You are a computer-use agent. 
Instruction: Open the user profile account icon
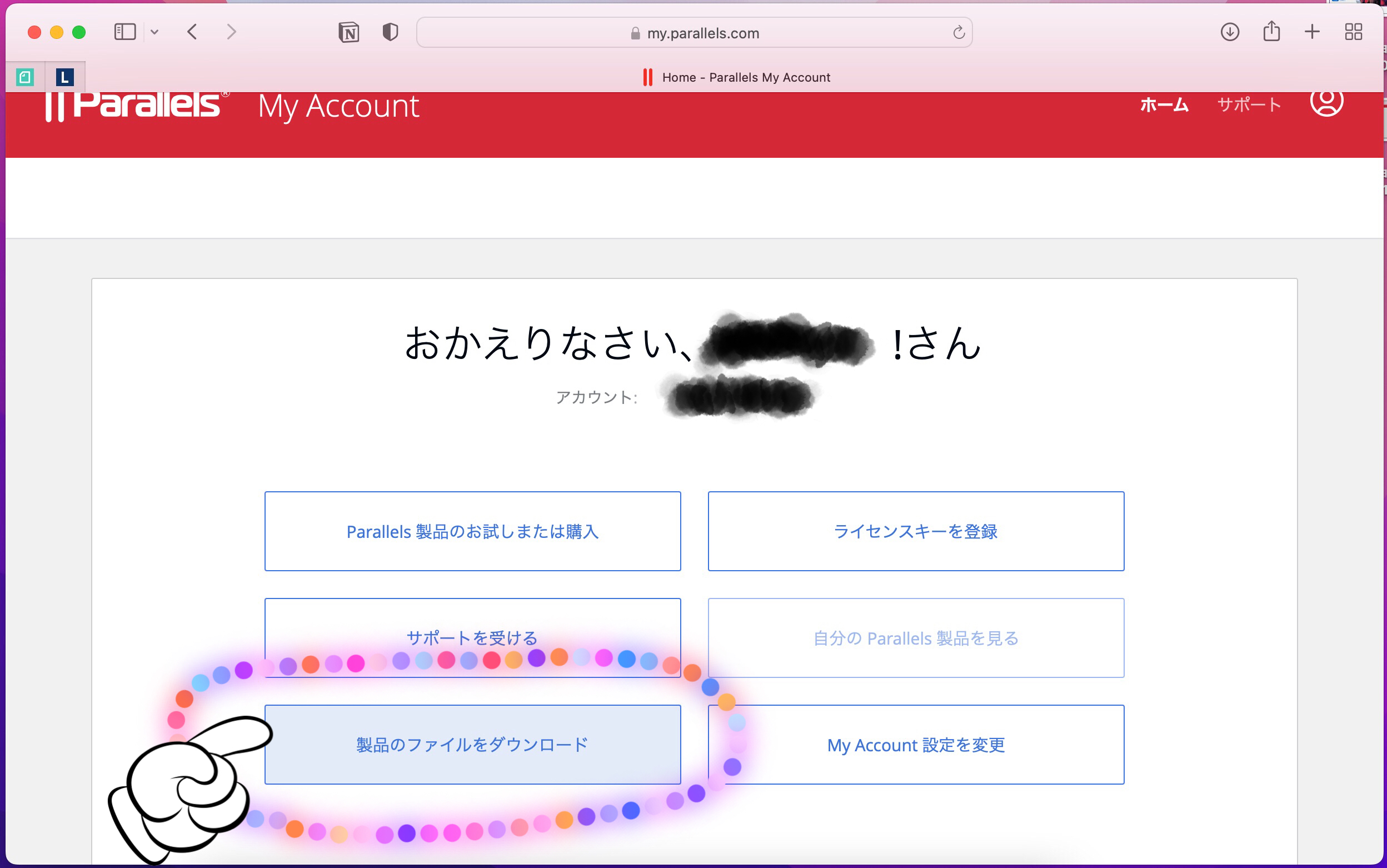(1326, 102)
